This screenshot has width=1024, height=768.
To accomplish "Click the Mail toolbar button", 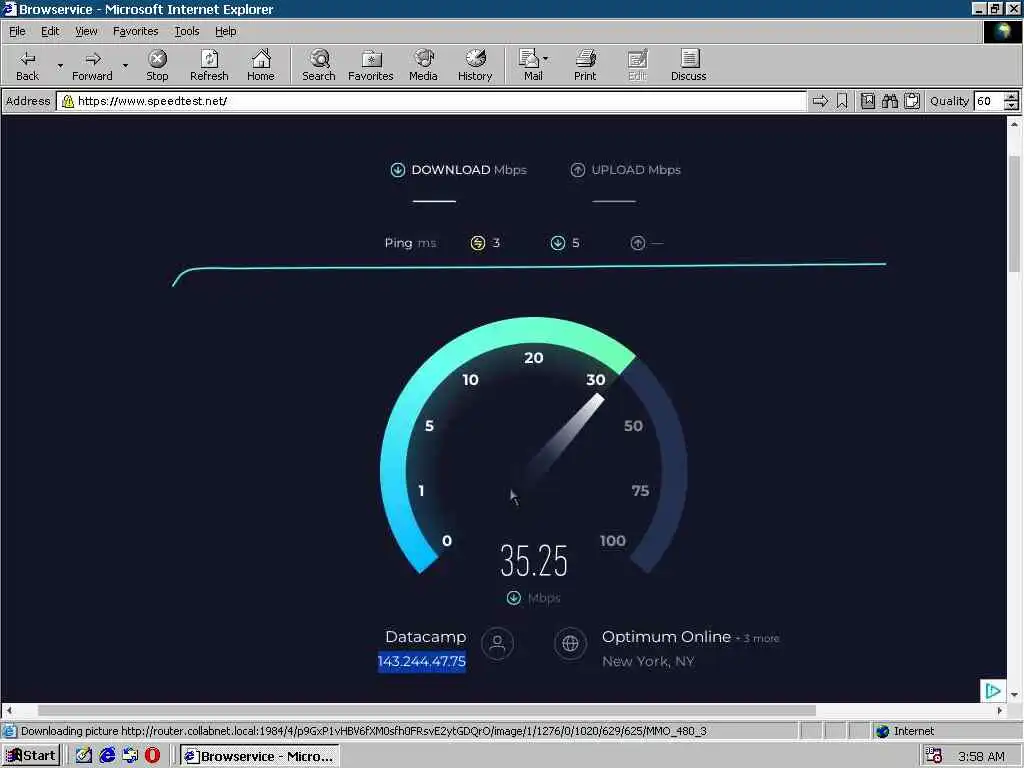I will tap(530, 65).
